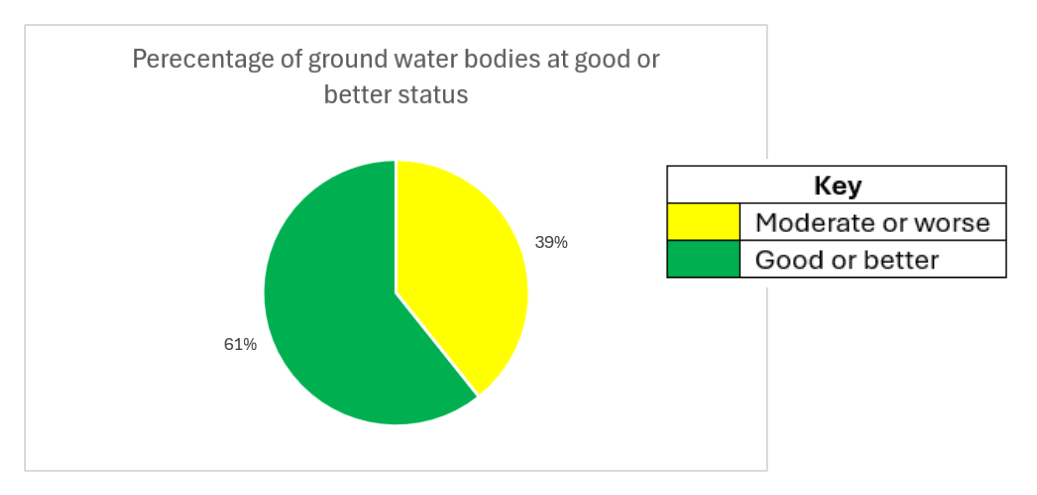Viewport: 1037px width, 495px height.
Task: Click the word Good in the key
Action: tap(784, 259)
